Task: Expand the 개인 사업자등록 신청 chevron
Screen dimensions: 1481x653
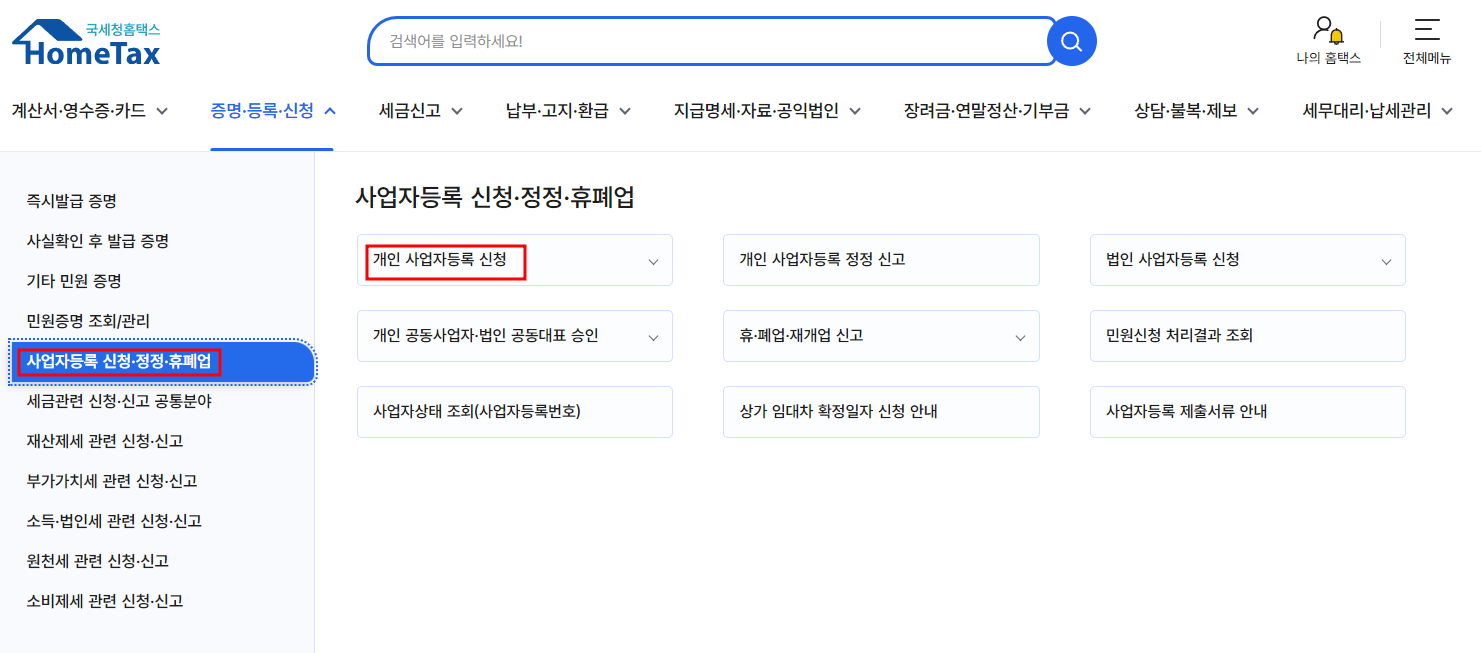Action: coord(653,261)
